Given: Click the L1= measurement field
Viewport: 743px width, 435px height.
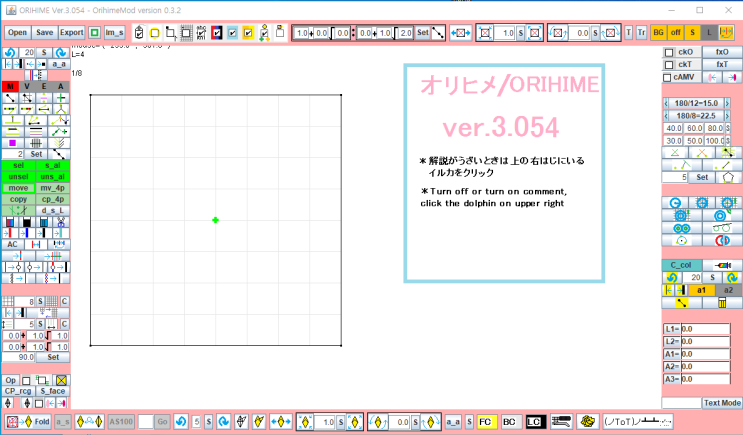Looking at the screenshot, I should (706, 329).
